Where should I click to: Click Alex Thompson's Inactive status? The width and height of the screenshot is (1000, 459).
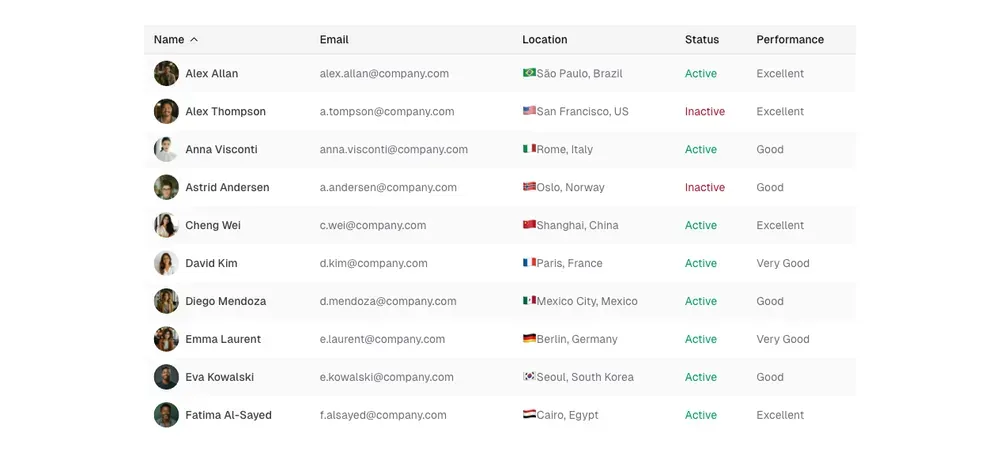pos(704,111)
